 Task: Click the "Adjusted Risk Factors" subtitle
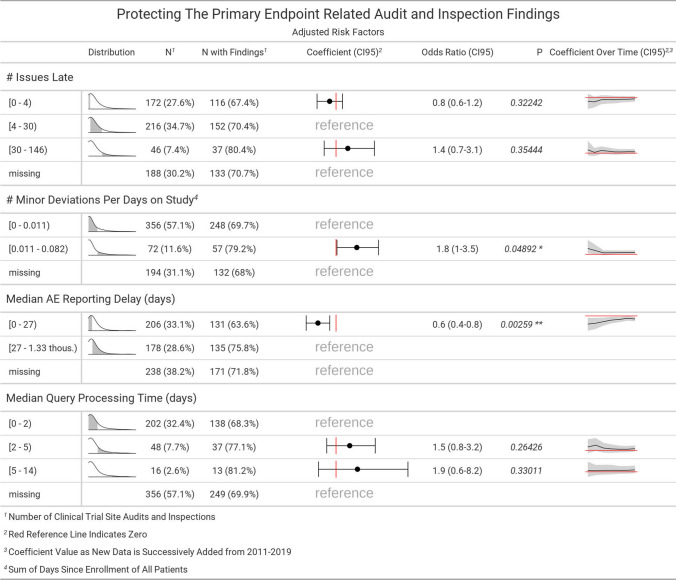point(338,32)
